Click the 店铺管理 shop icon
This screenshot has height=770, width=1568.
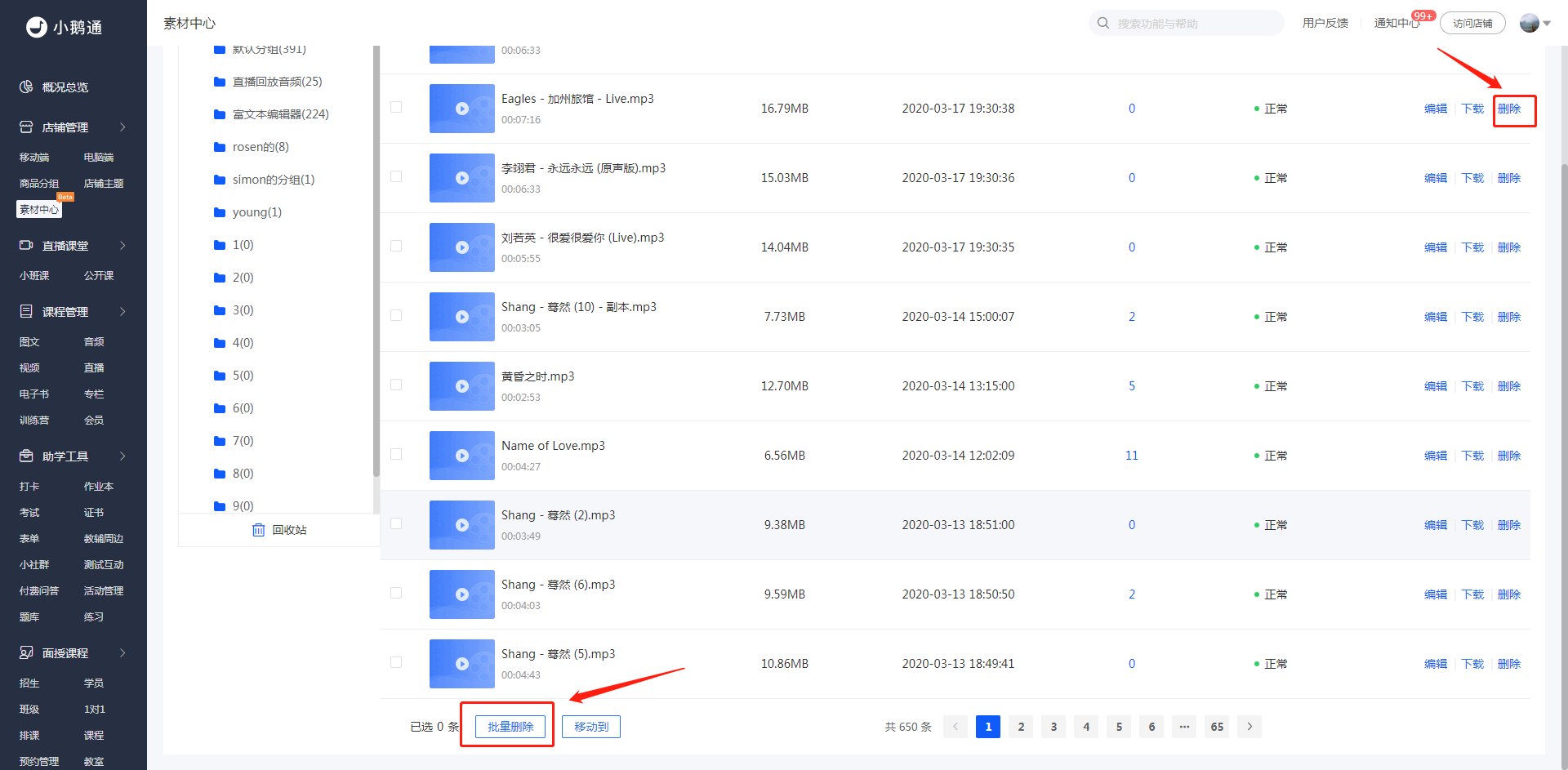click(x=26, y=127)
